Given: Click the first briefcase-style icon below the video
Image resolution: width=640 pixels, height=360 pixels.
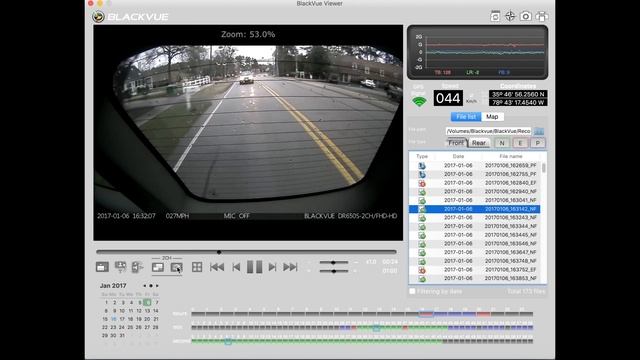Looking at the screenshot, I should click(102, 267).
